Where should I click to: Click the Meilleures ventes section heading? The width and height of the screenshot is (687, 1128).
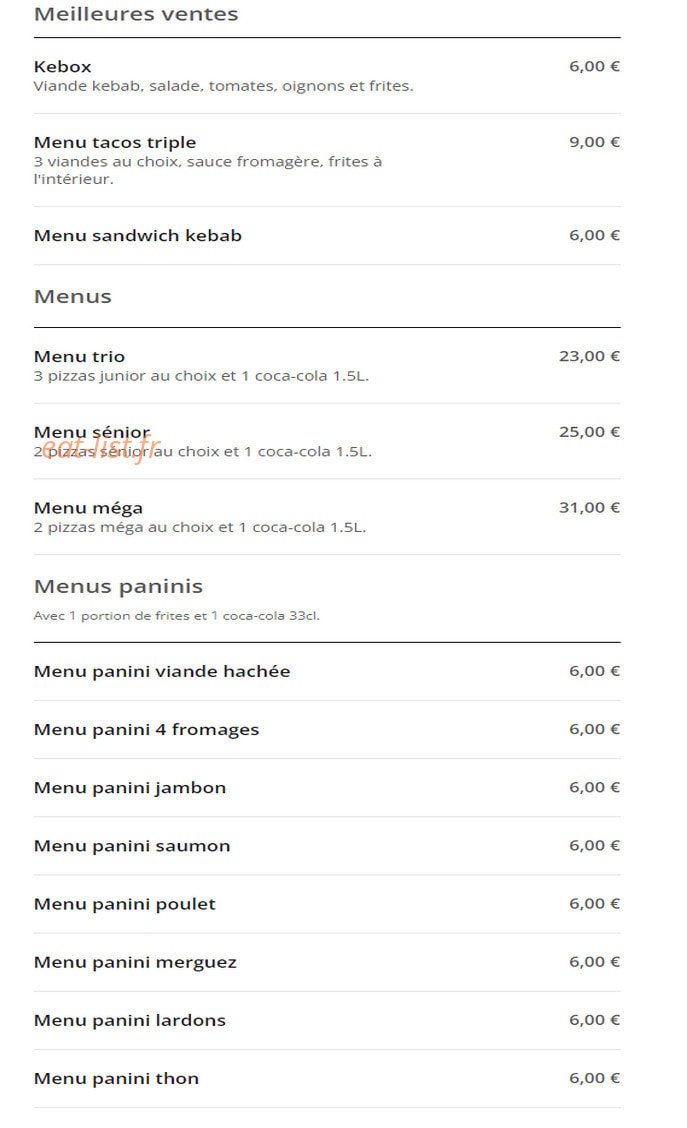pos(136,14)
